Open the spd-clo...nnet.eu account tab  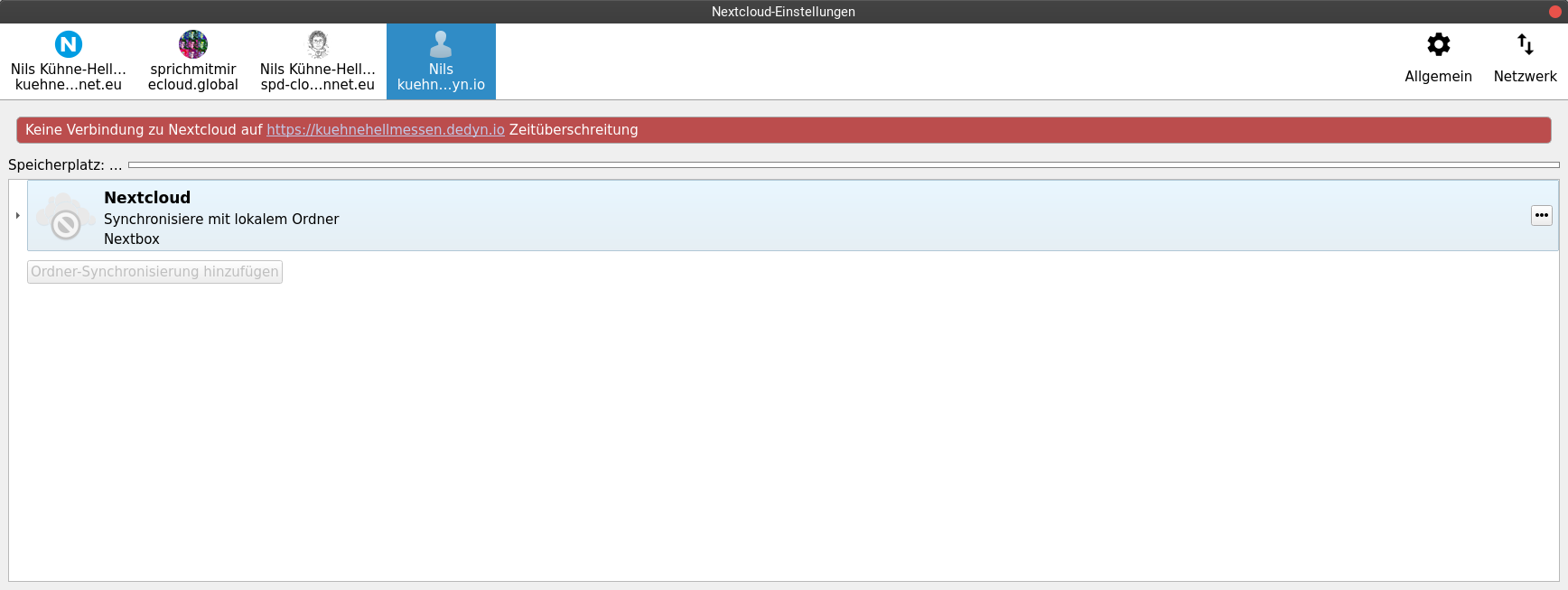tap(318, 61)
